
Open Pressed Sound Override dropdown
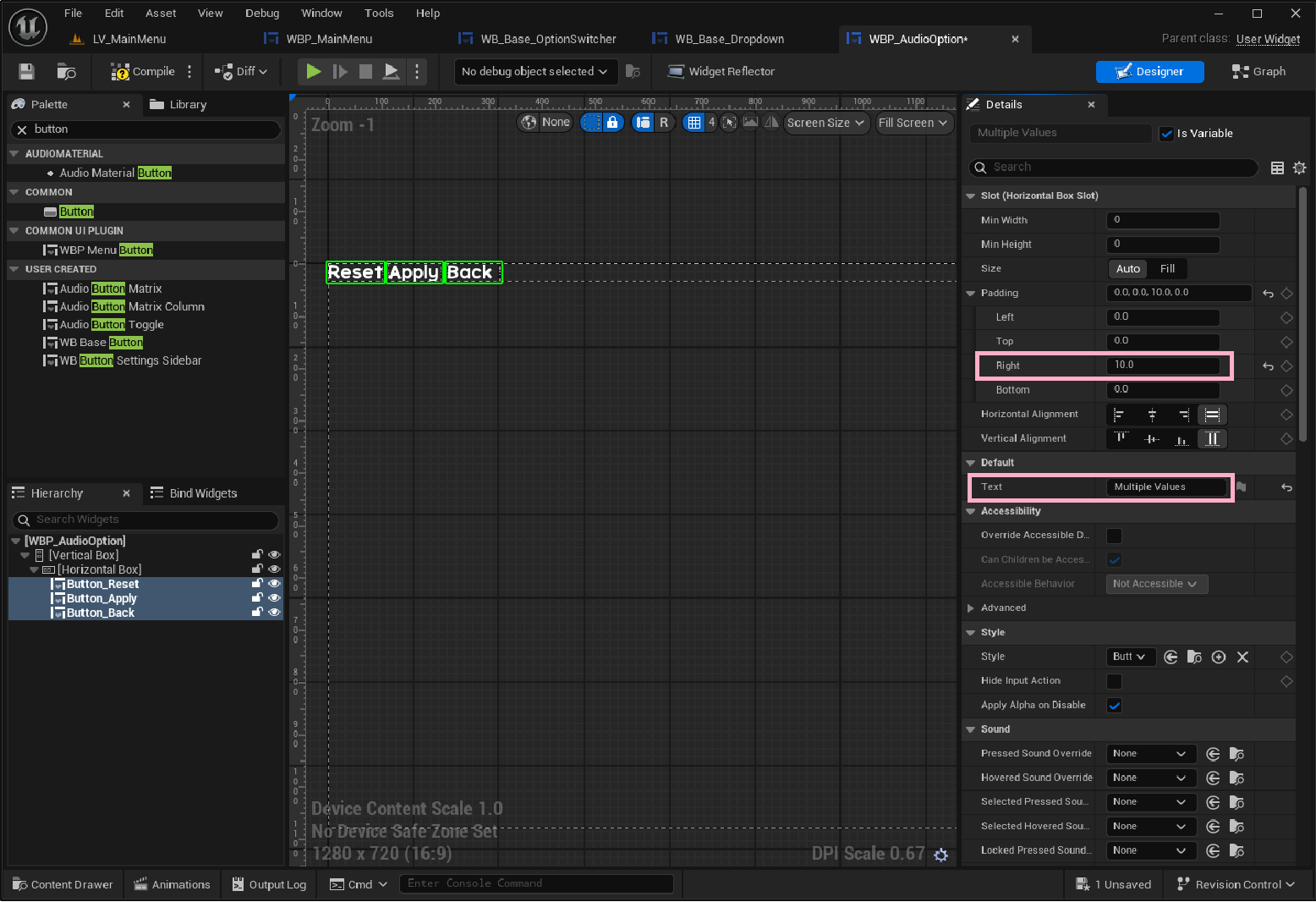[x=1151, y=754]
